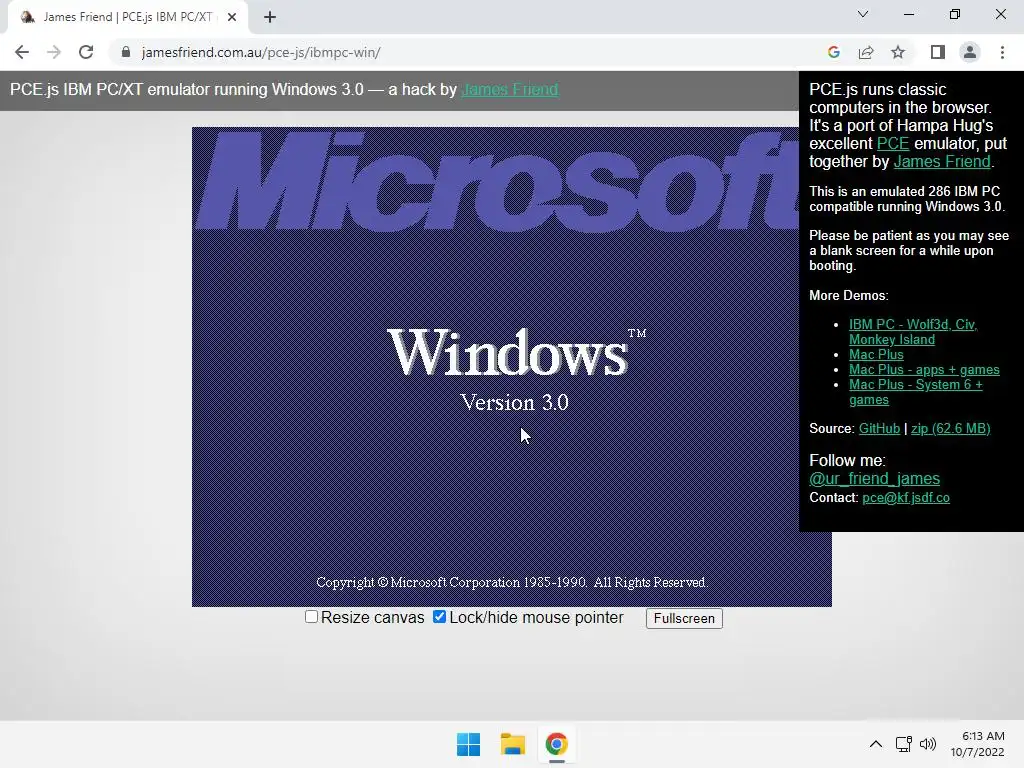Click the volume speaker tray icon
This screenshot has height=768, width=1024.
pos(927,744)
